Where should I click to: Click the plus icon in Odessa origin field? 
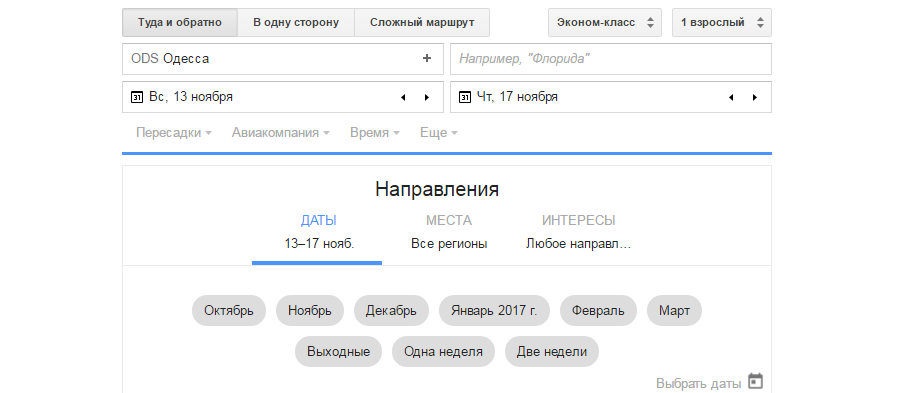[426, 58]
